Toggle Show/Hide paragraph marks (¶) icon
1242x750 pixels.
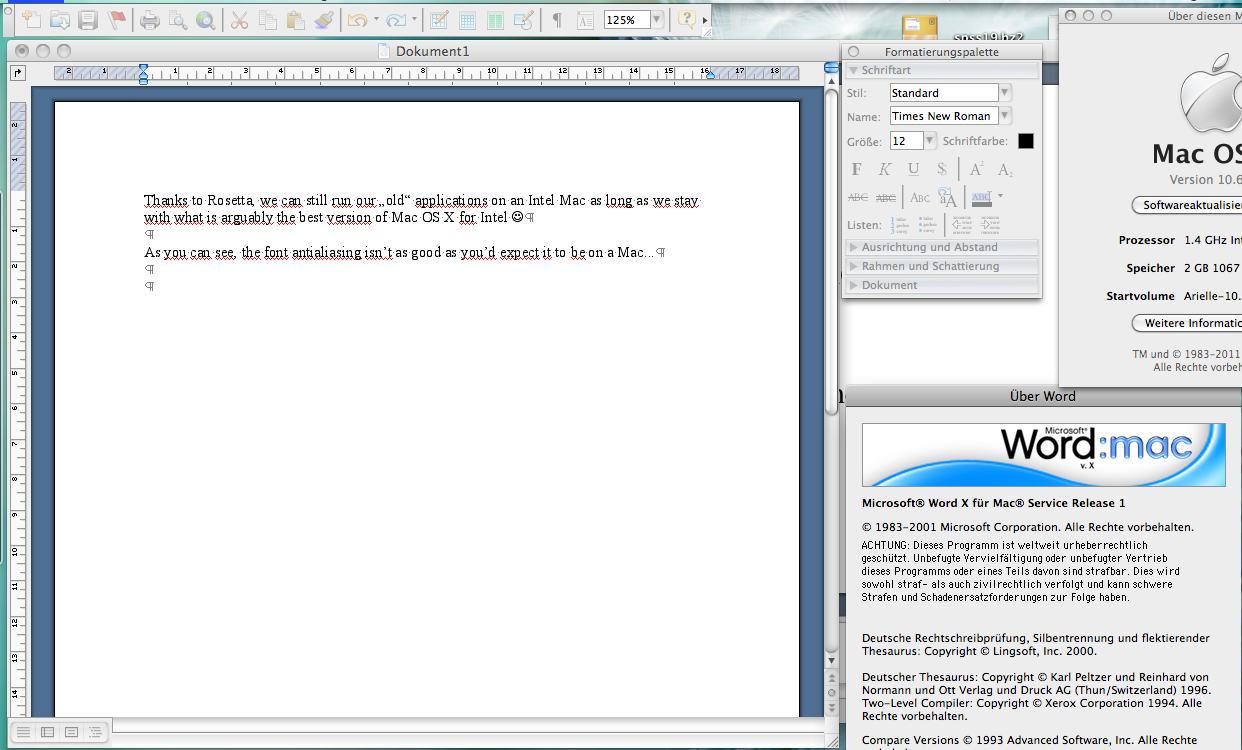click(557, 19)
